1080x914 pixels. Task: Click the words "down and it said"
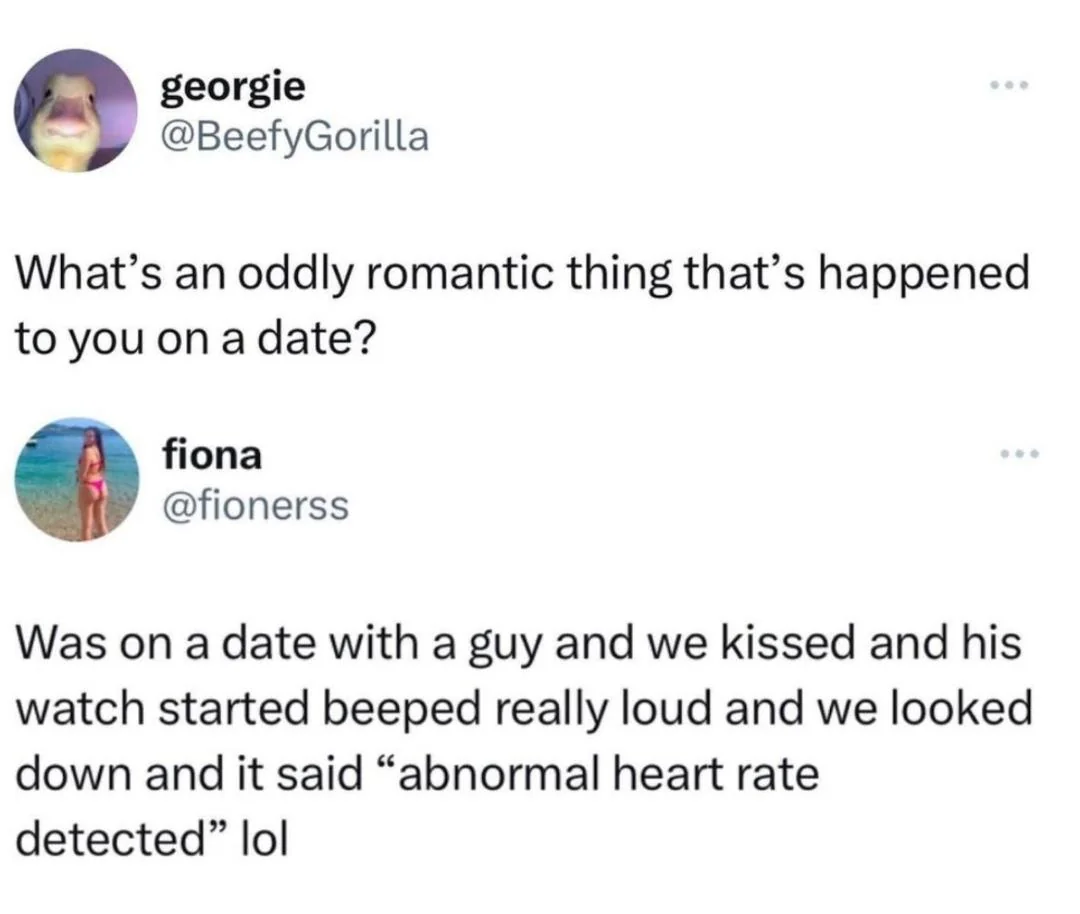click(189, 773)
